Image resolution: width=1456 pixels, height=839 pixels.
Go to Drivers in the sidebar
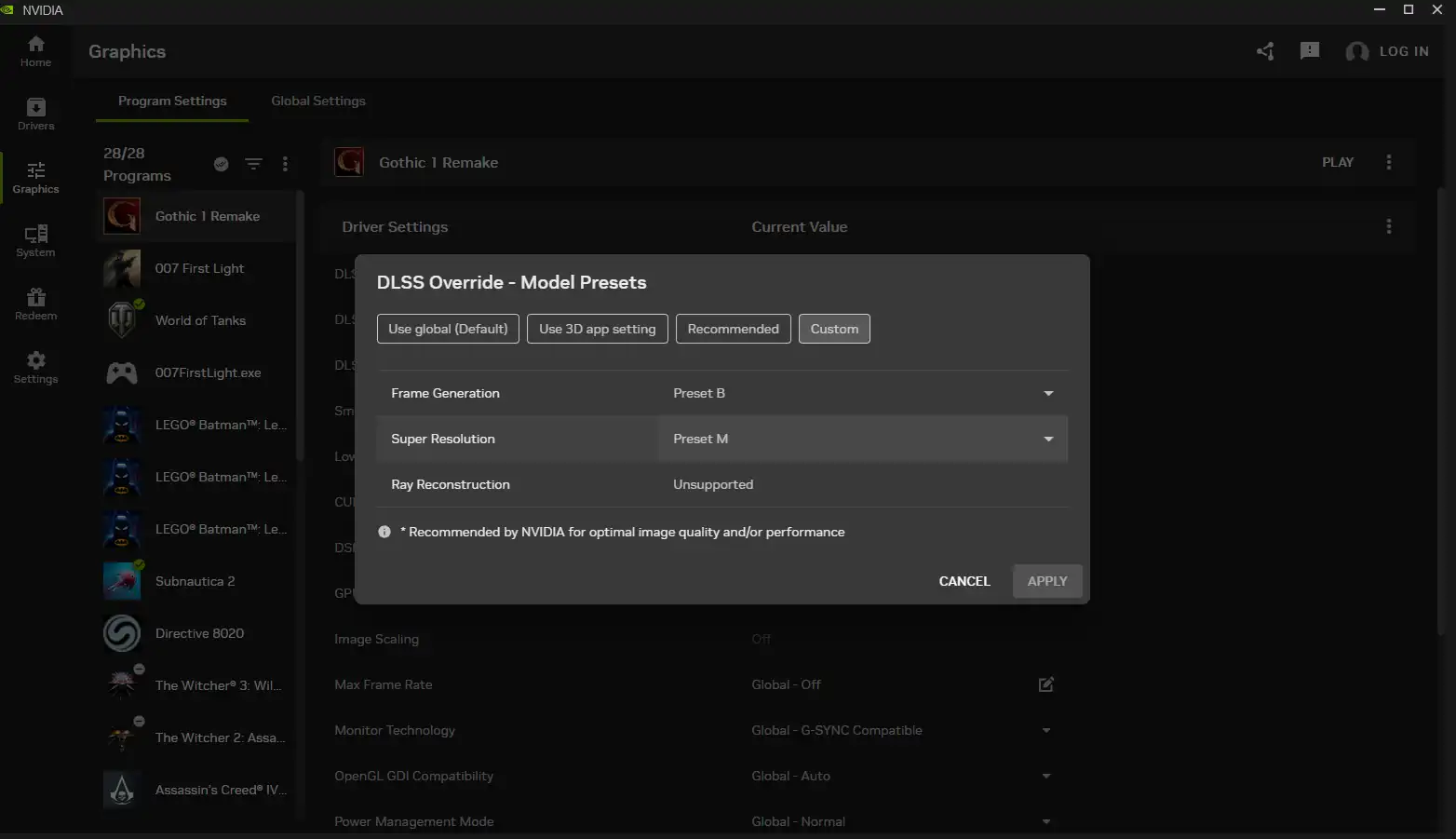click(35, 115)
